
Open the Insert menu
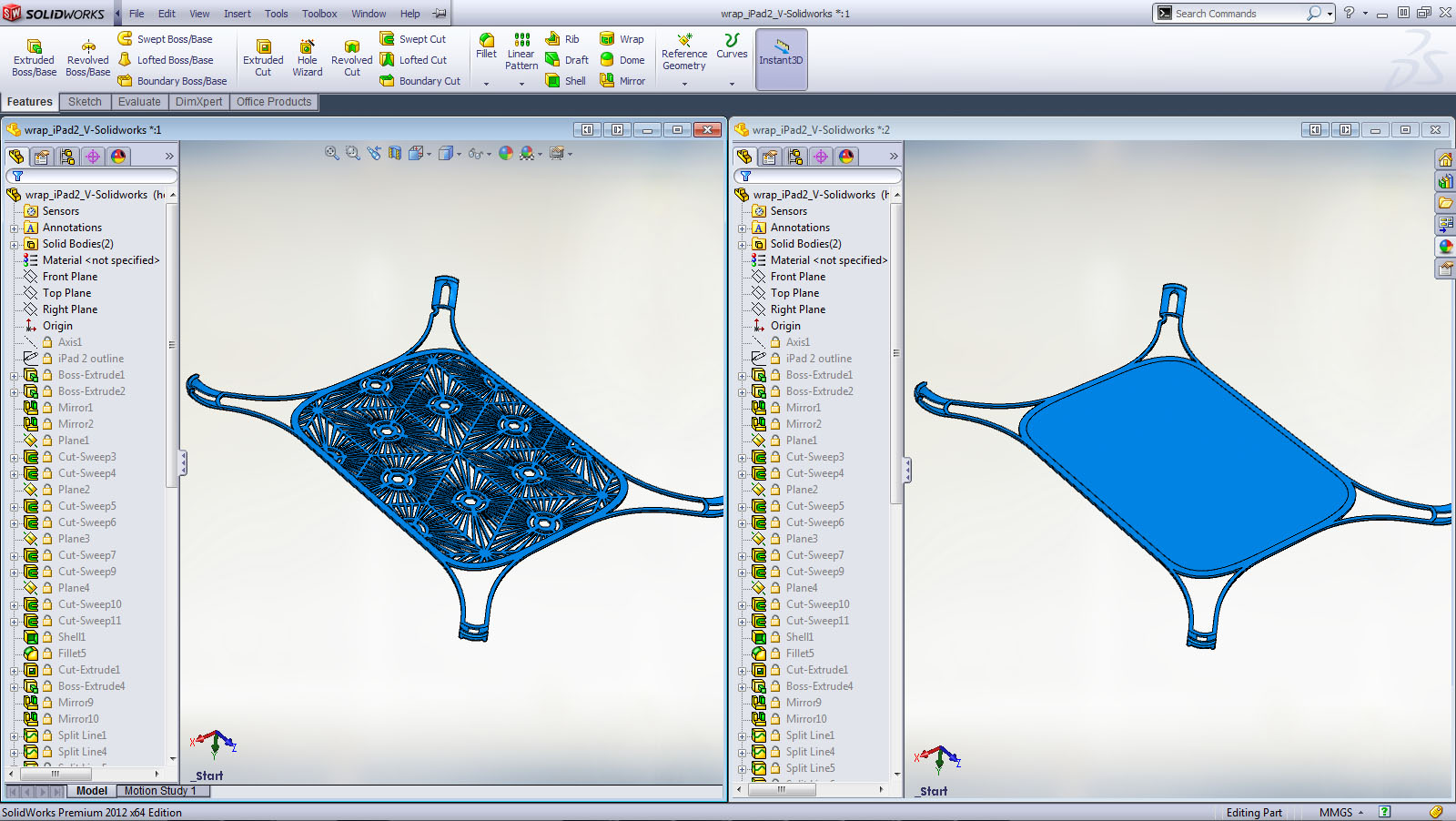(x=238, y=14)
